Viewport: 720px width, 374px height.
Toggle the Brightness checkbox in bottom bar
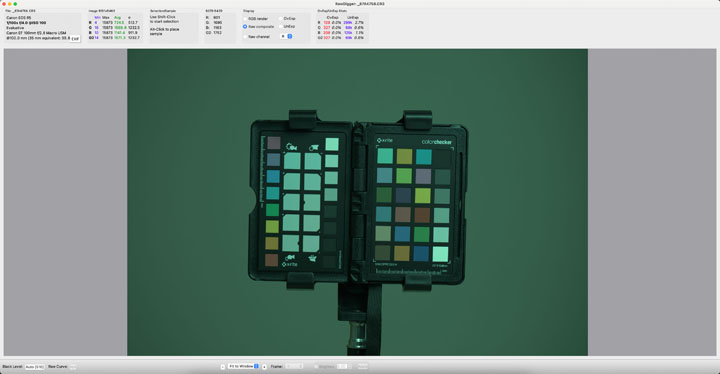(316, 367)
